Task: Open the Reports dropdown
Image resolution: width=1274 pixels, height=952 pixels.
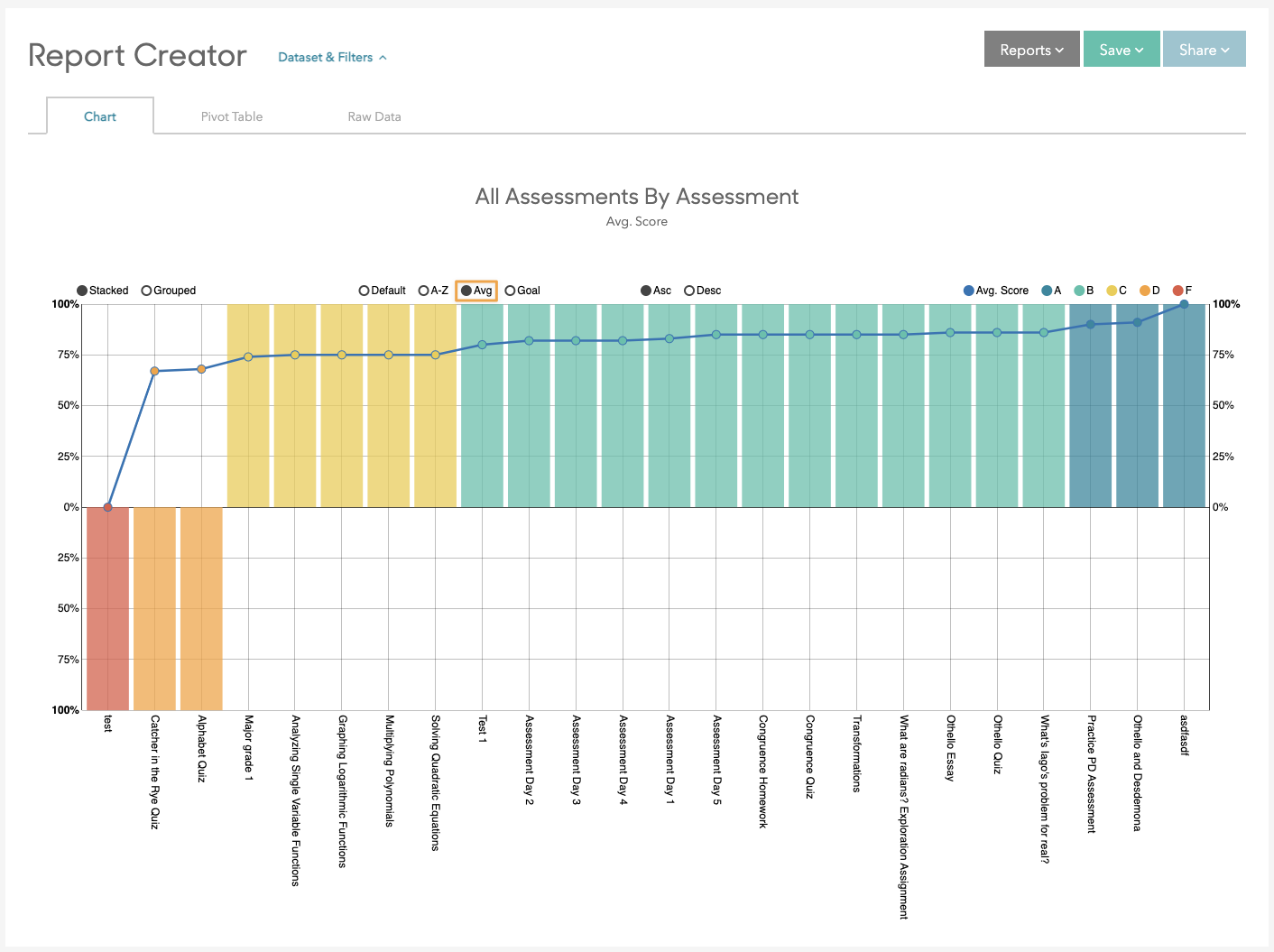Action: [x=1031, y=50]
